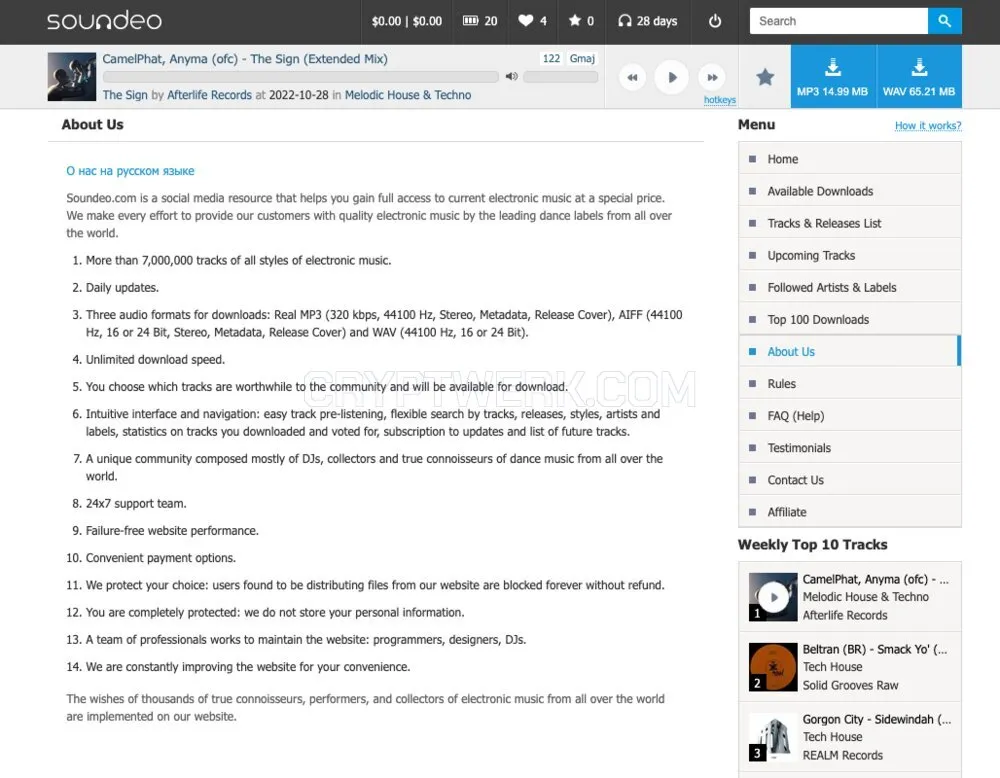
Task: Click the Gmaj key tag
Action: pyautogui.click(x=582, y=59)
